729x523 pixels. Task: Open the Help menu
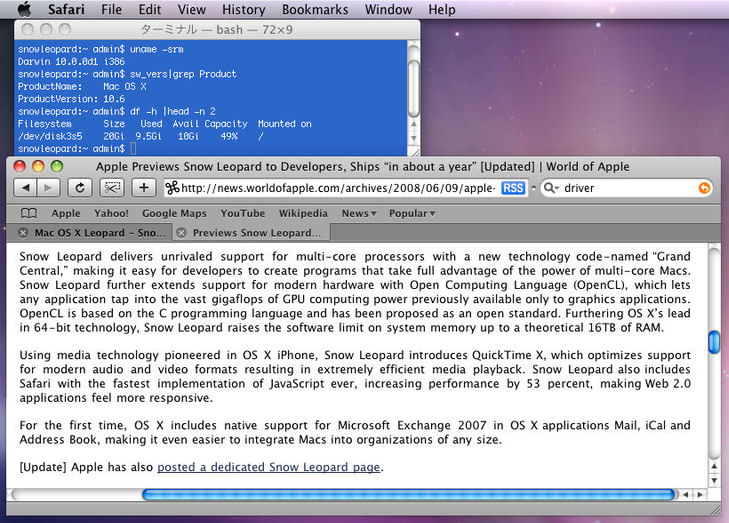pyautogui.click(x=442, y=10)
